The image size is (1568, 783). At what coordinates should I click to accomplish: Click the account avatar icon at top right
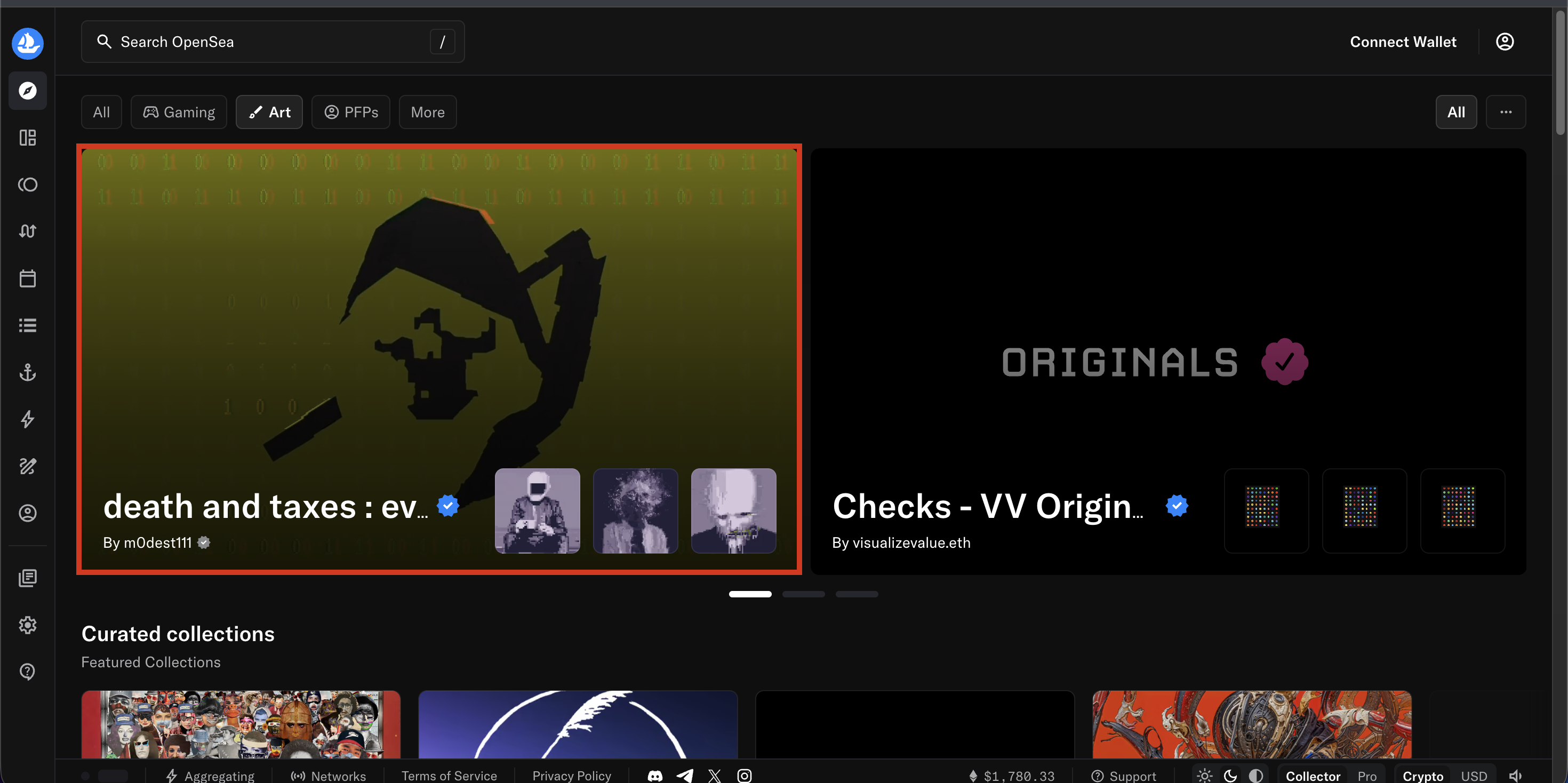(1505, 42)
